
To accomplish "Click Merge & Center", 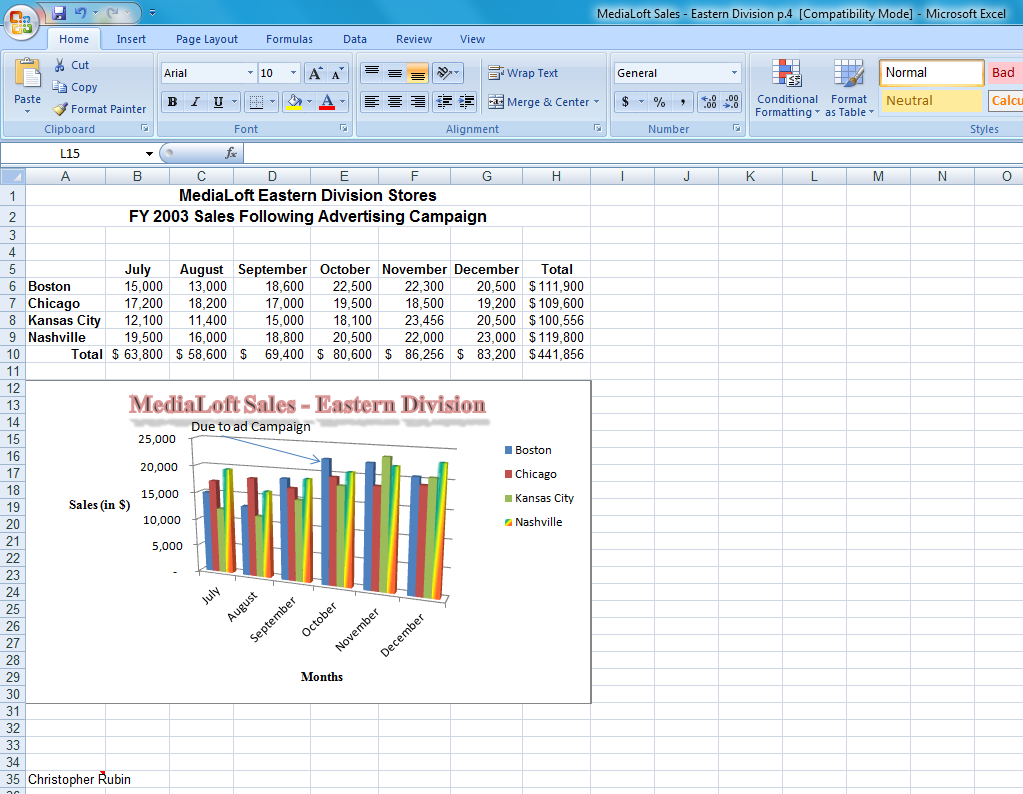I will click(x=539, y=102).
